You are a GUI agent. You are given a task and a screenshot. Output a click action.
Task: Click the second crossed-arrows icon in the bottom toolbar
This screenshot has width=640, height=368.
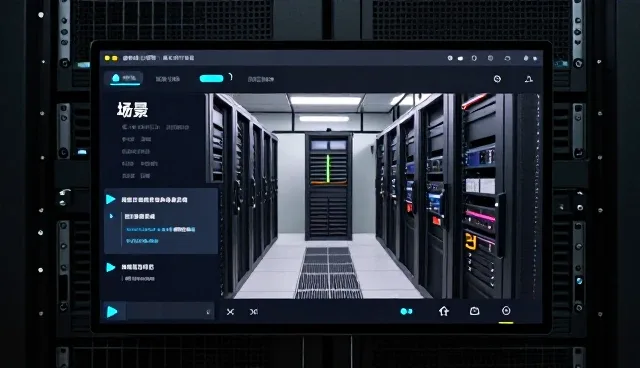coord(253,312)
